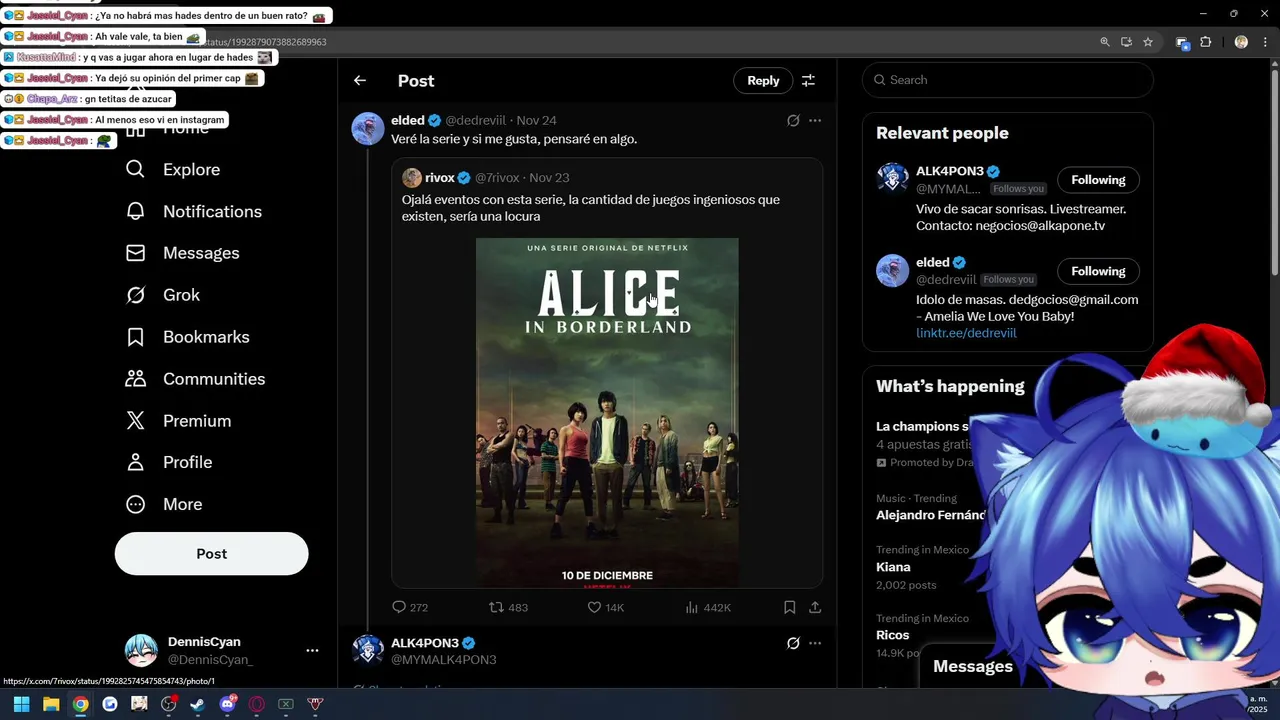This screenshot has width=1280, height=720.
Task: Open Profile in the sidebar
Action: pos(168,462)
